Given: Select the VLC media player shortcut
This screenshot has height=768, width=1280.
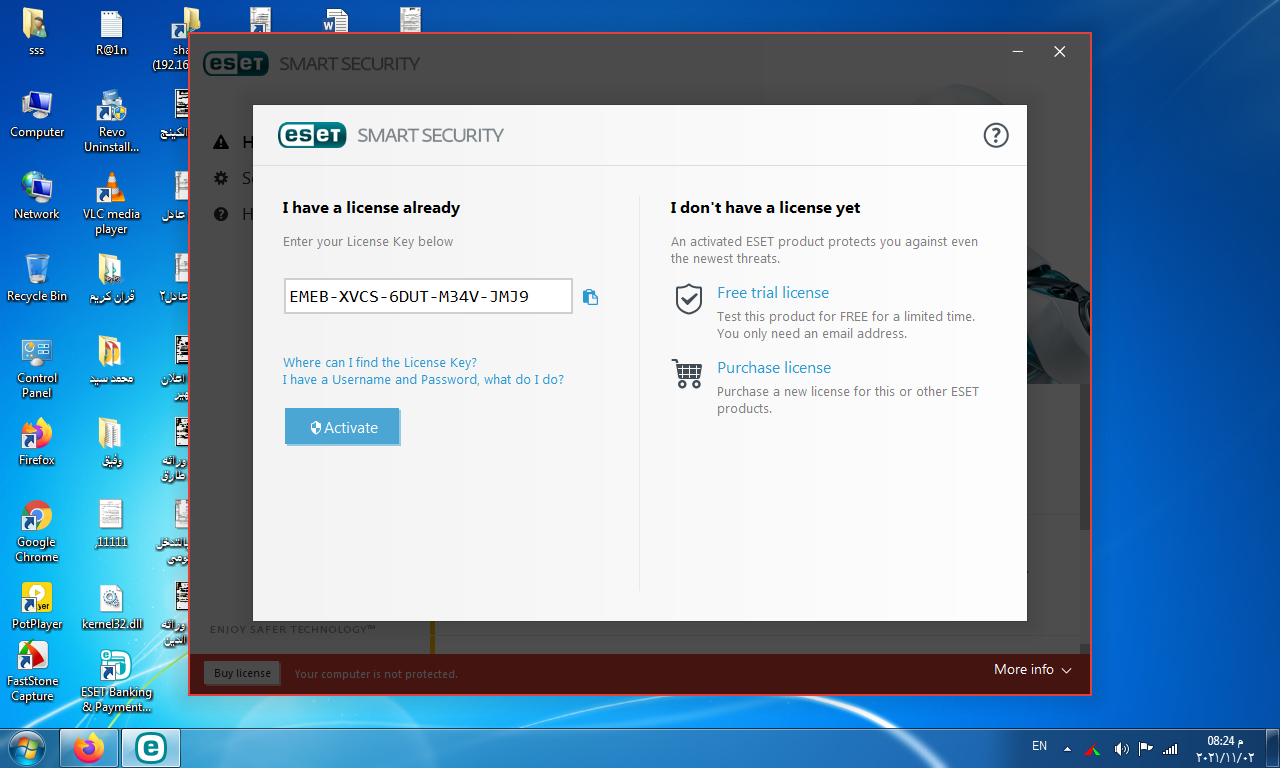Looking at the screenshot, I should [111, 203].
